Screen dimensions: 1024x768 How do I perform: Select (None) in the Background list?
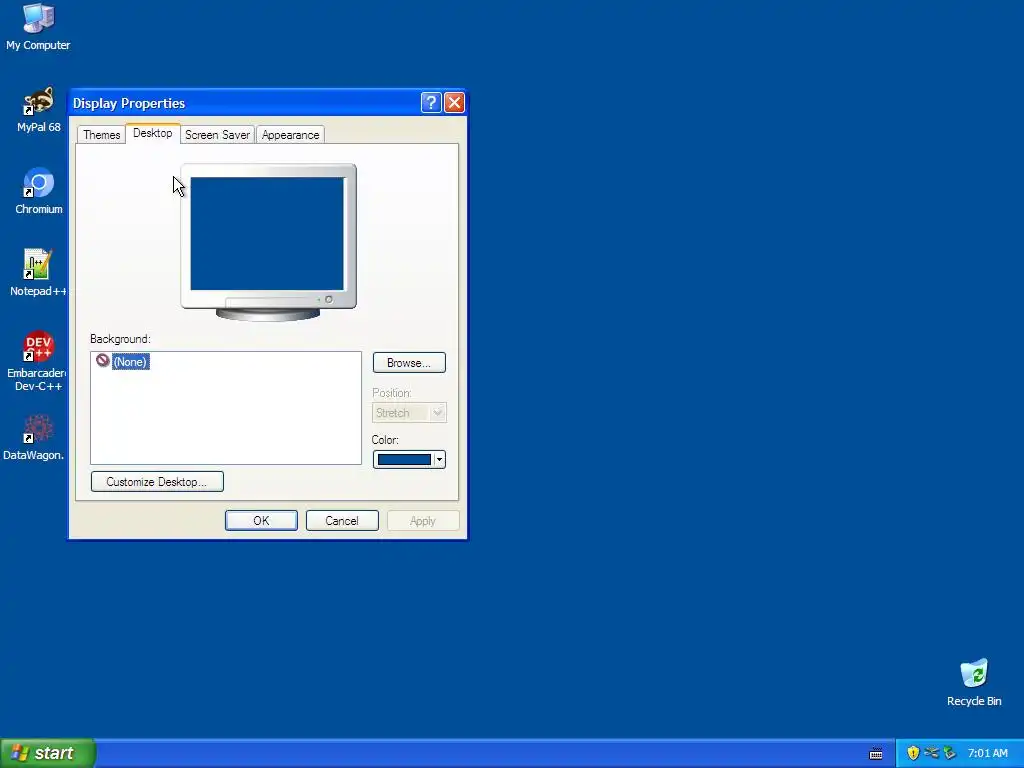click(130, 361)
